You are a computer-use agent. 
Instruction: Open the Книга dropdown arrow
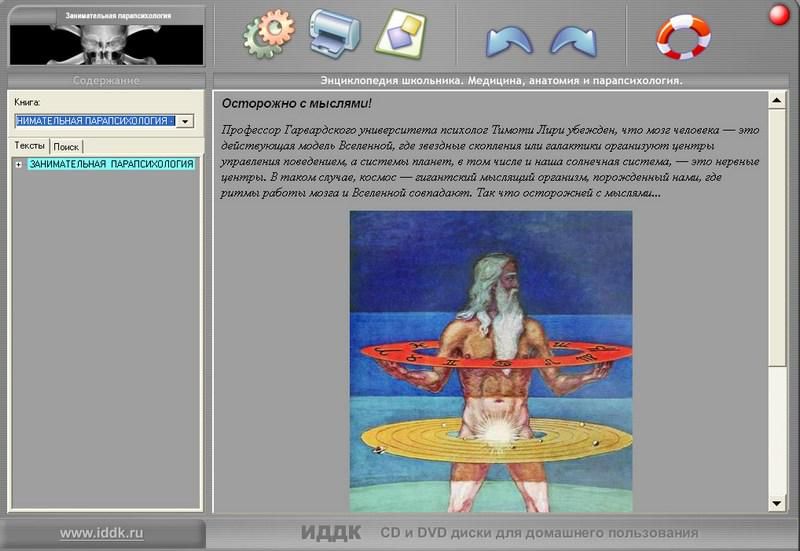tap(185, 121)
